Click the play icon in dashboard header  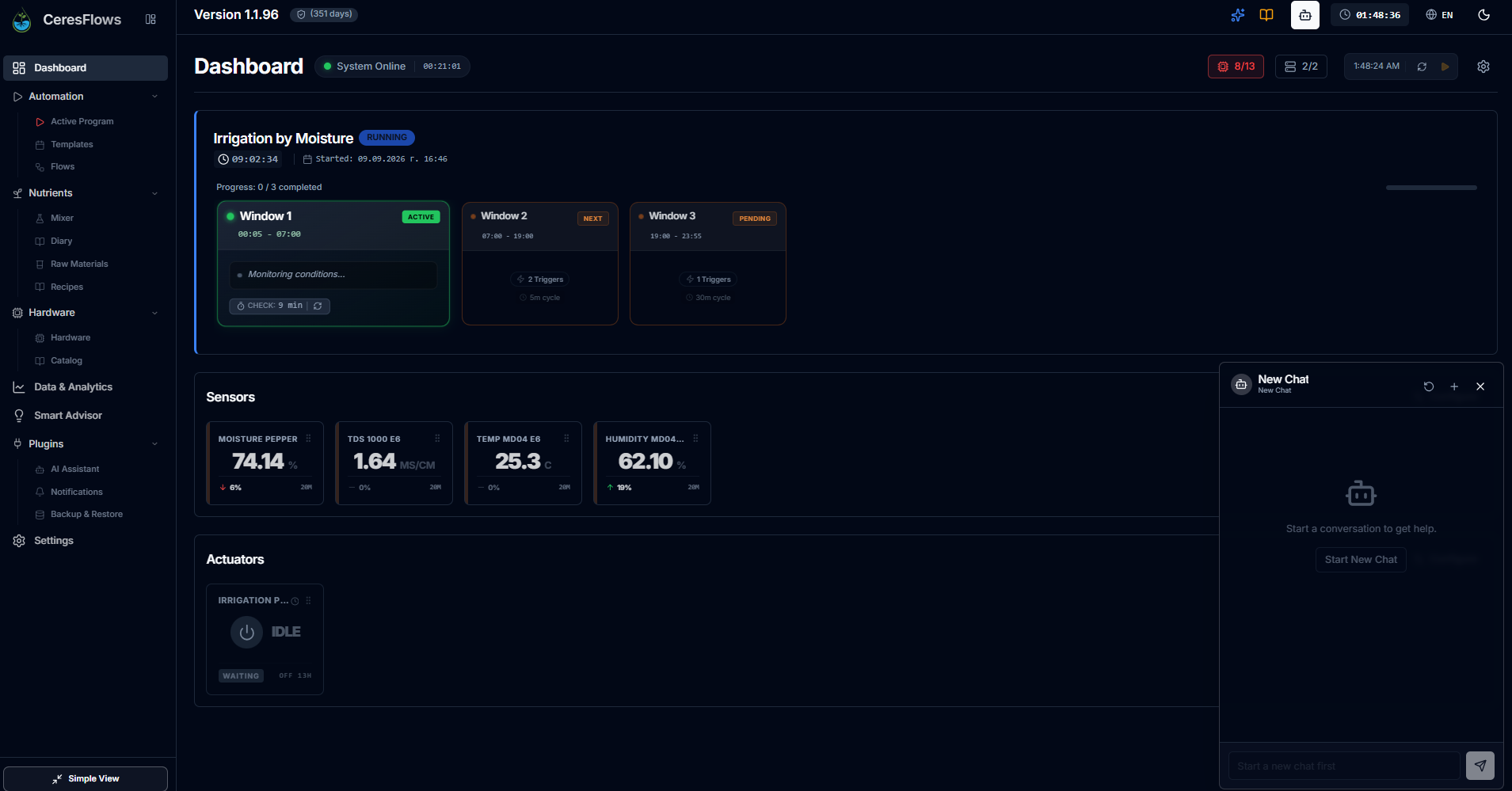click(x=1445, y=67)
